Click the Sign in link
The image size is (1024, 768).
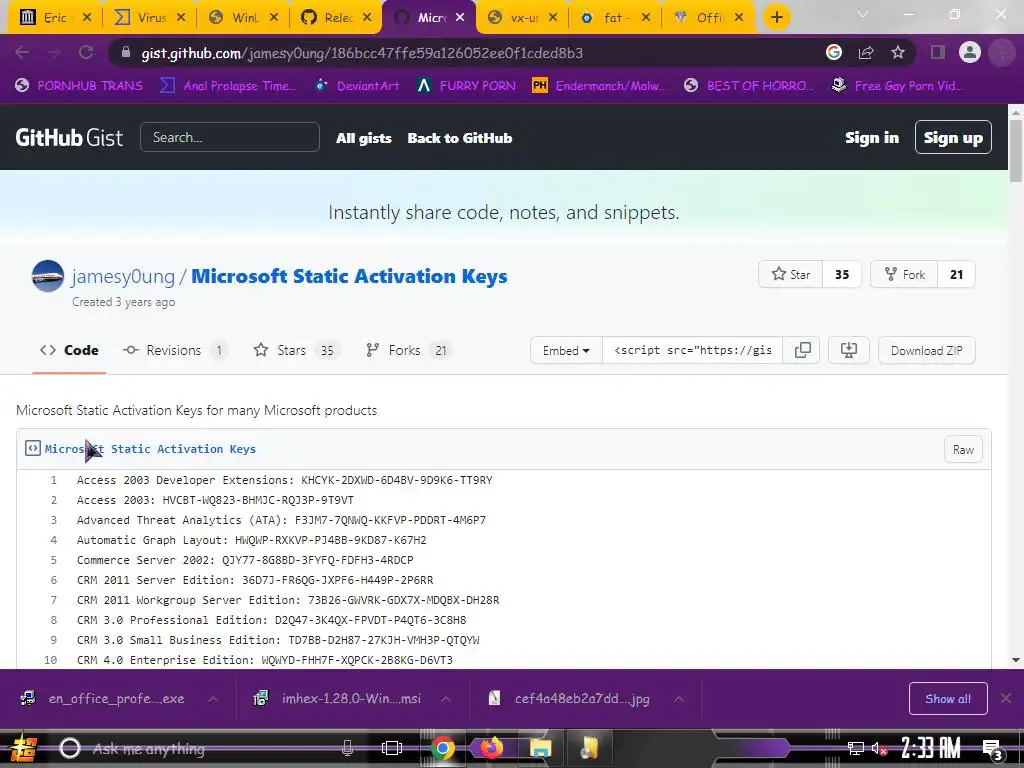tap(872, 138)
